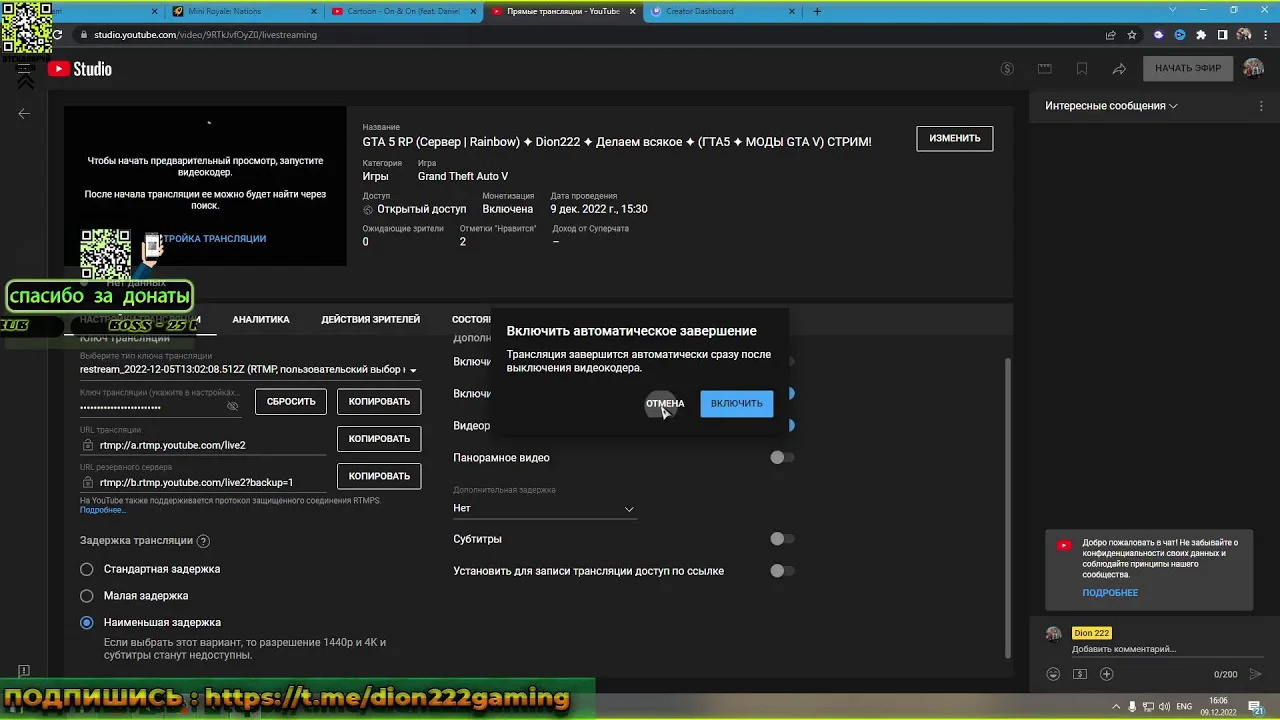Open a new browser tab with plus

click(817, 11)
